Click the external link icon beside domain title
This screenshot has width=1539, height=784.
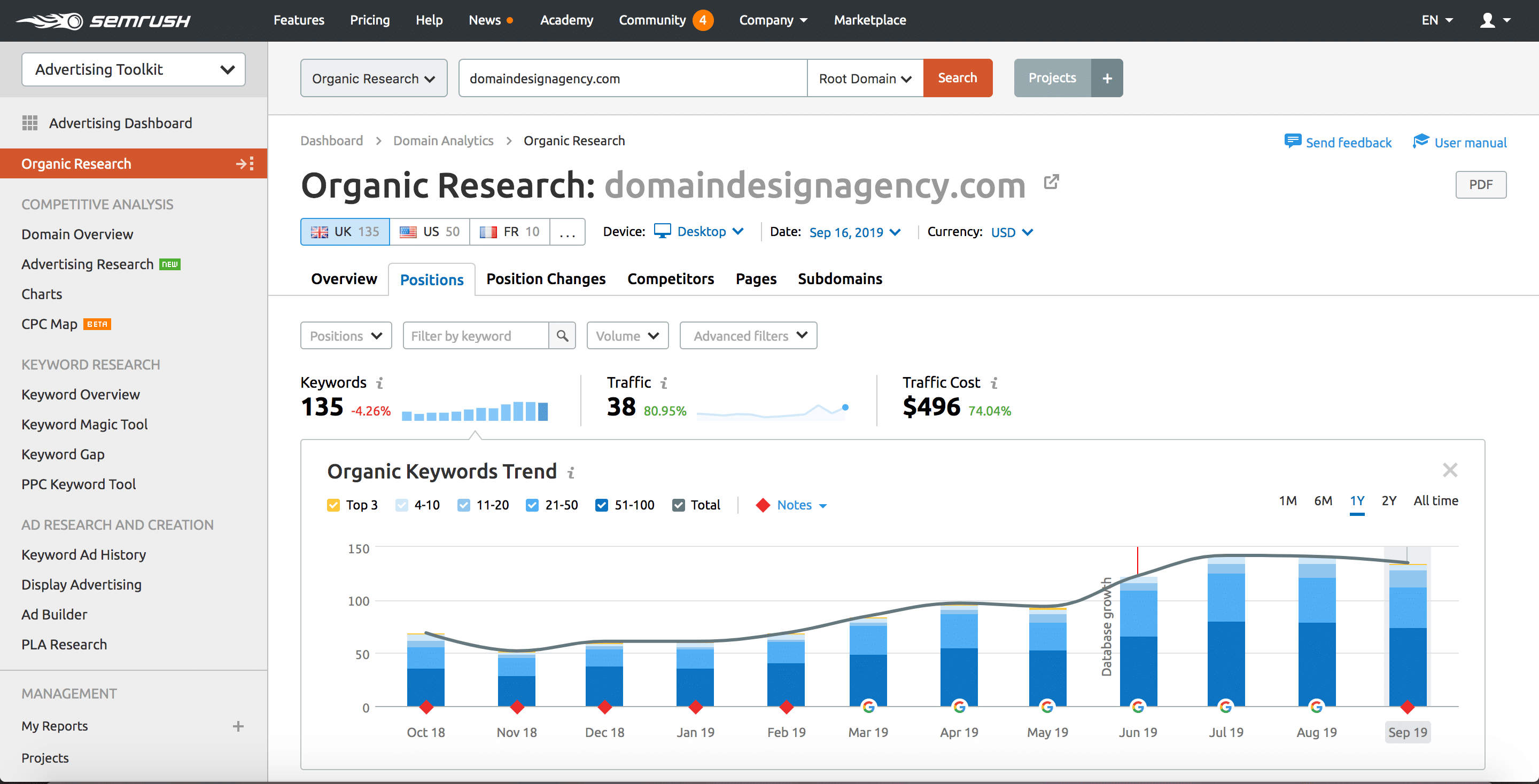tap(1051, 182)
